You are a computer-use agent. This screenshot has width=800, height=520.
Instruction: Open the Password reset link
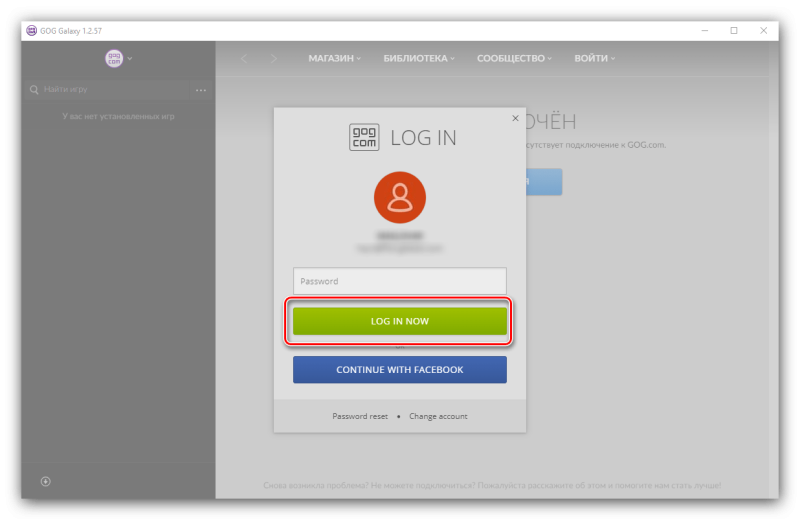pos(360,416)
